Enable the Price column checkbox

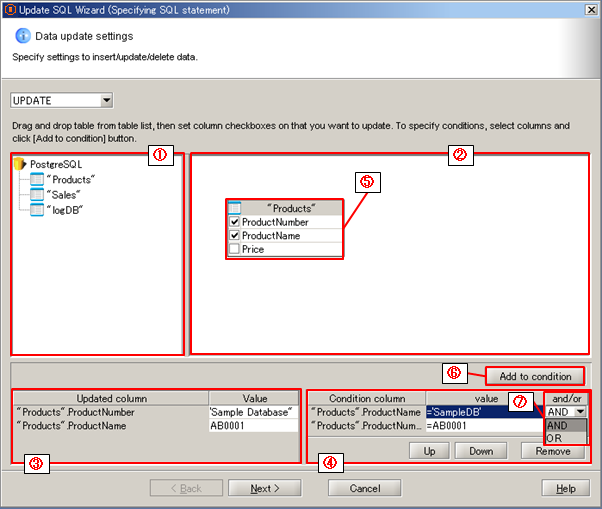(x=234, y=250)
